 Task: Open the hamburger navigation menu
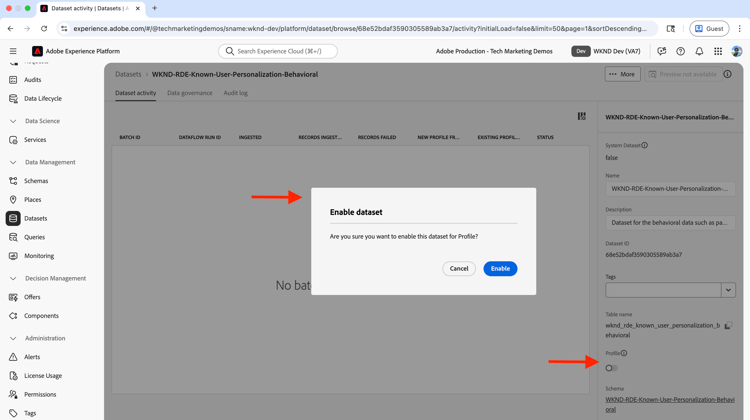pyautogui.click(x=13, y=51)
